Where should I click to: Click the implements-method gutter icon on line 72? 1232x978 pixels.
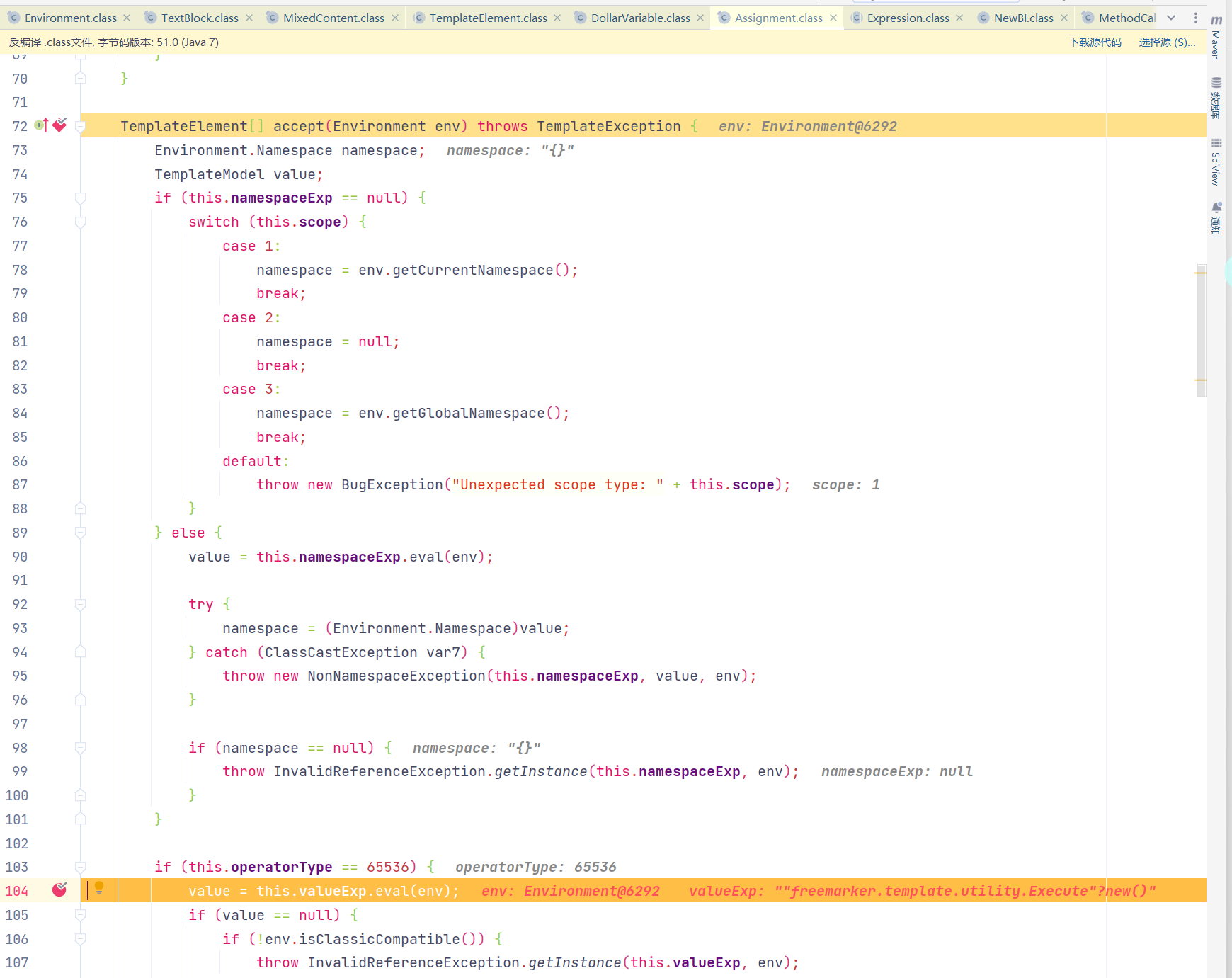[42, 125]
